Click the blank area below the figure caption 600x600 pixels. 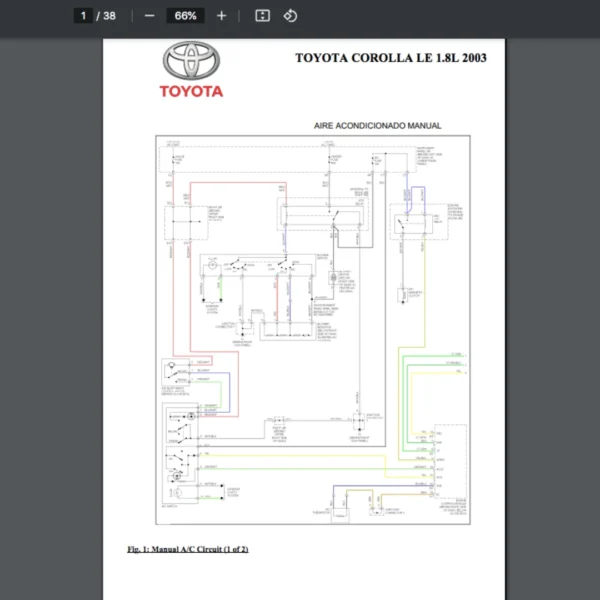pos(300,578)
